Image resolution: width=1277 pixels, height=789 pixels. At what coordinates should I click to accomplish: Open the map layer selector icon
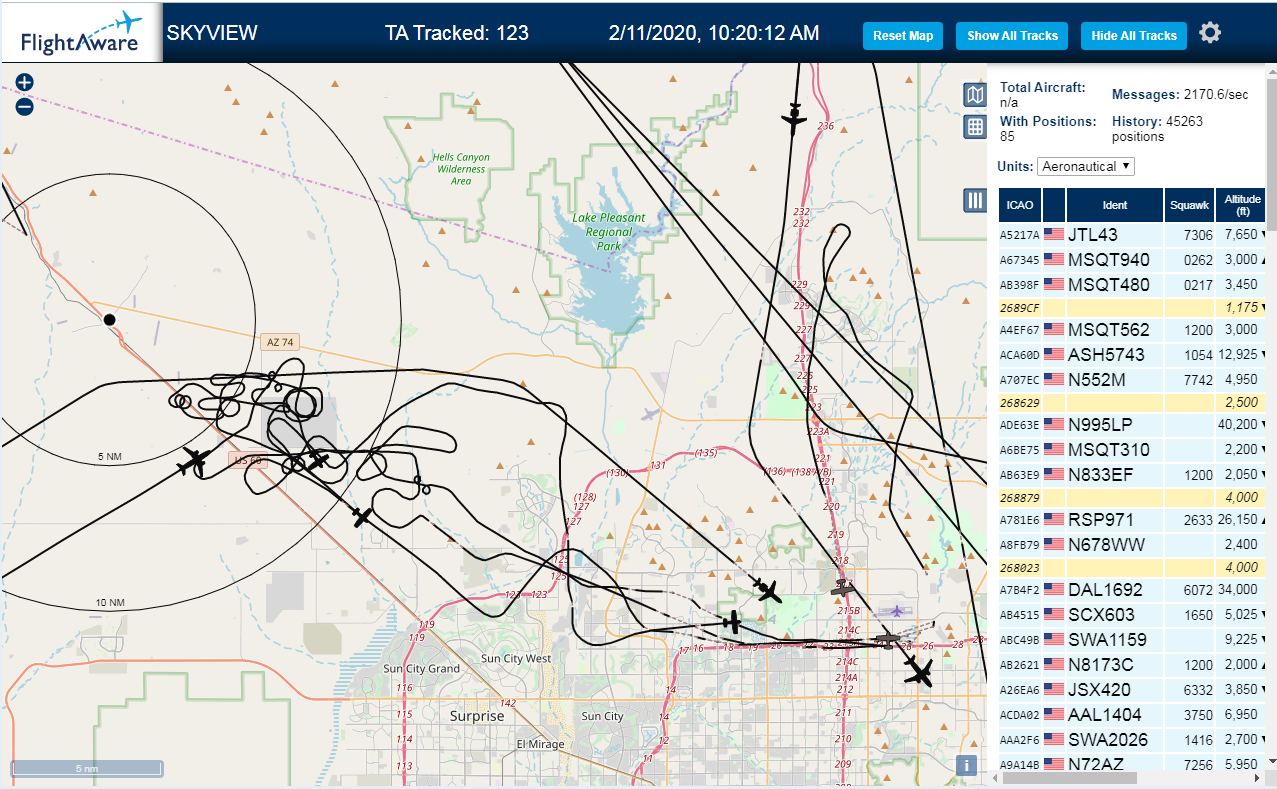pos(975,95)
